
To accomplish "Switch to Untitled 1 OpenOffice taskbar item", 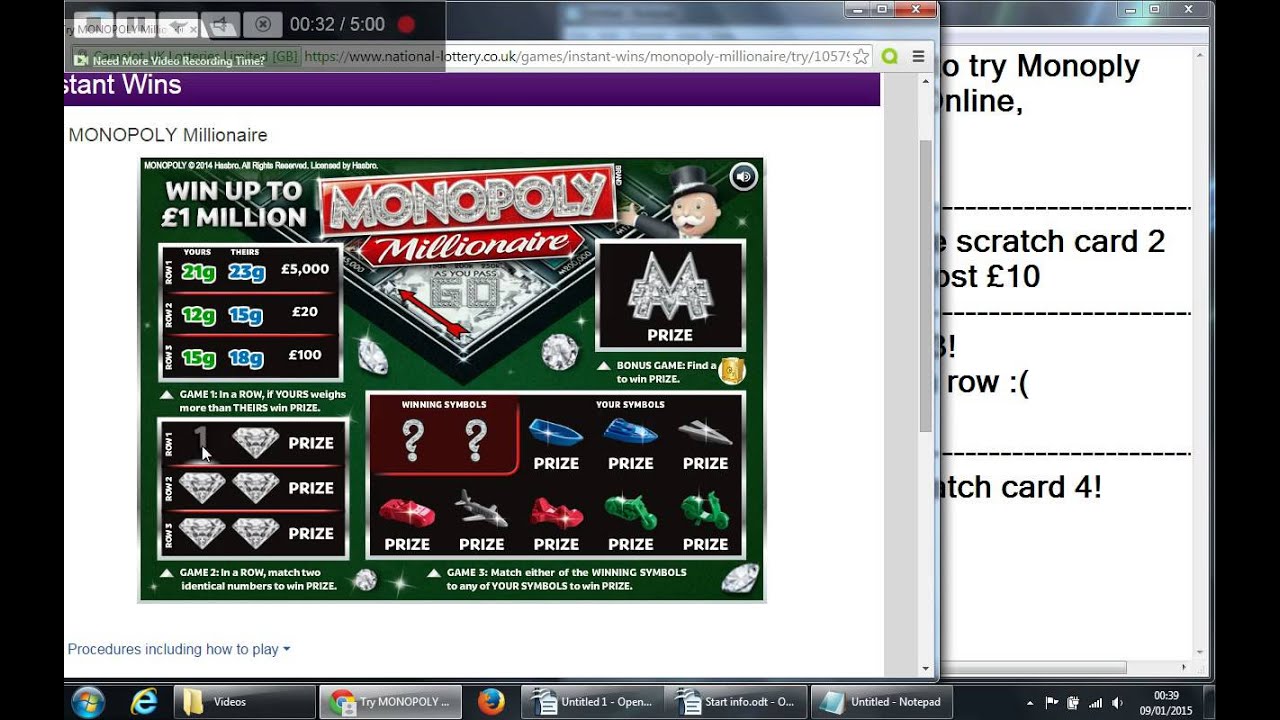I will point(594,702).
